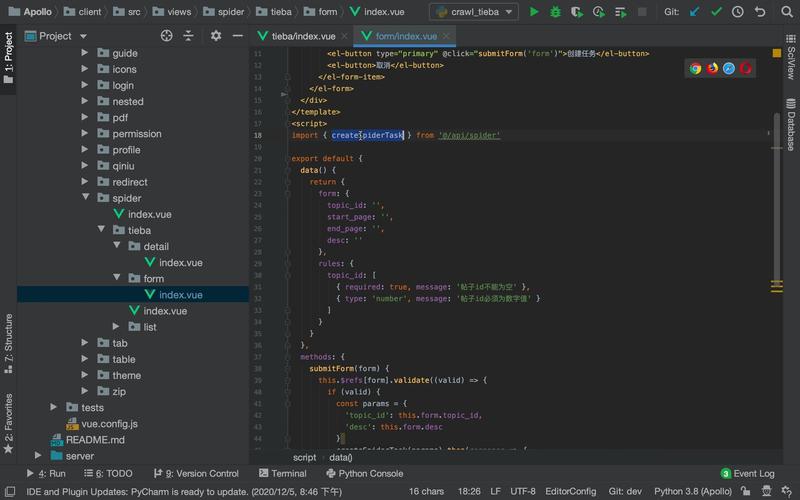The height and width of the screenshot is (500, 800).
Task: Open Project panel gear settings
Action: pos(216,36)
